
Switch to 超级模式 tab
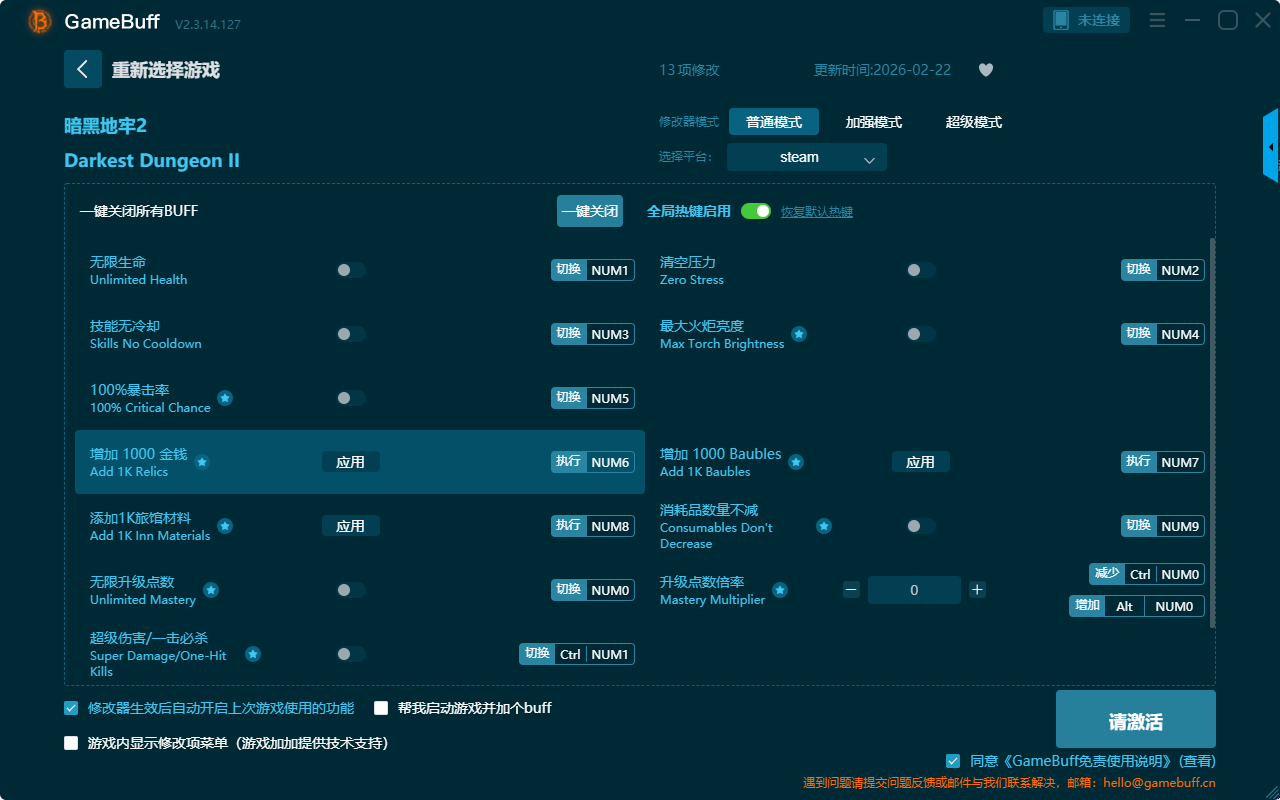click(973, 122)
